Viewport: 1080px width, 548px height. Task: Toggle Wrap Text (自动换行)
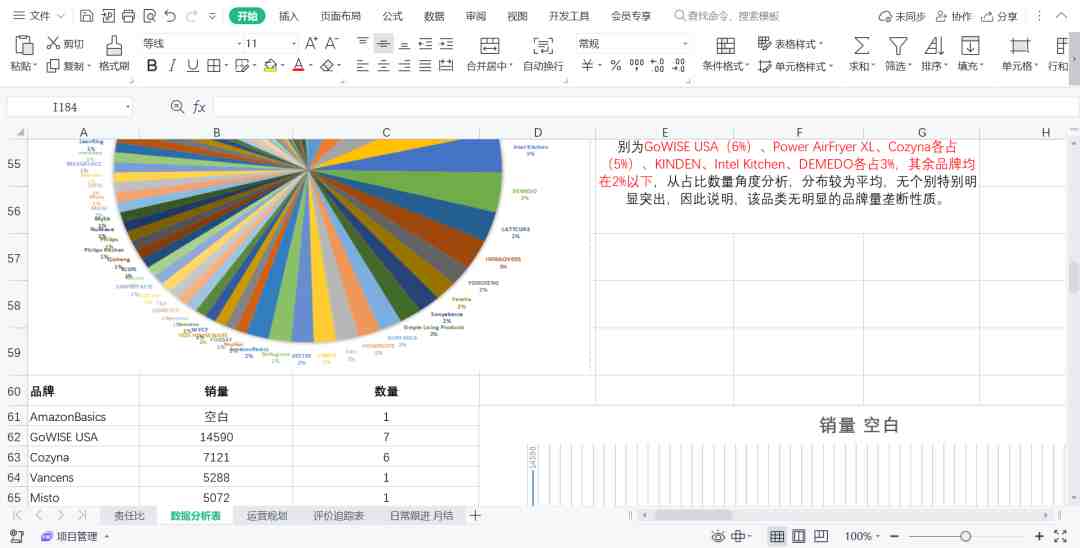point(543,54)
